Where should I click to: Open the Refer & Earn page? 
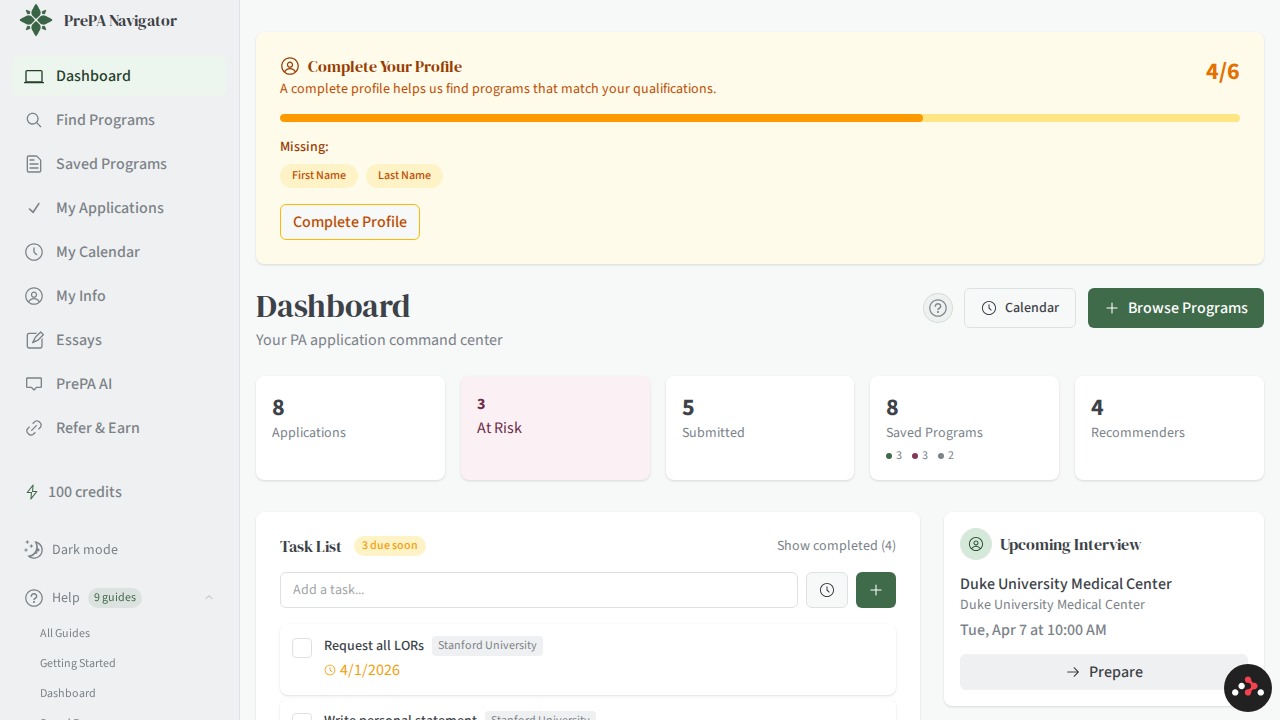coord(119,428)
